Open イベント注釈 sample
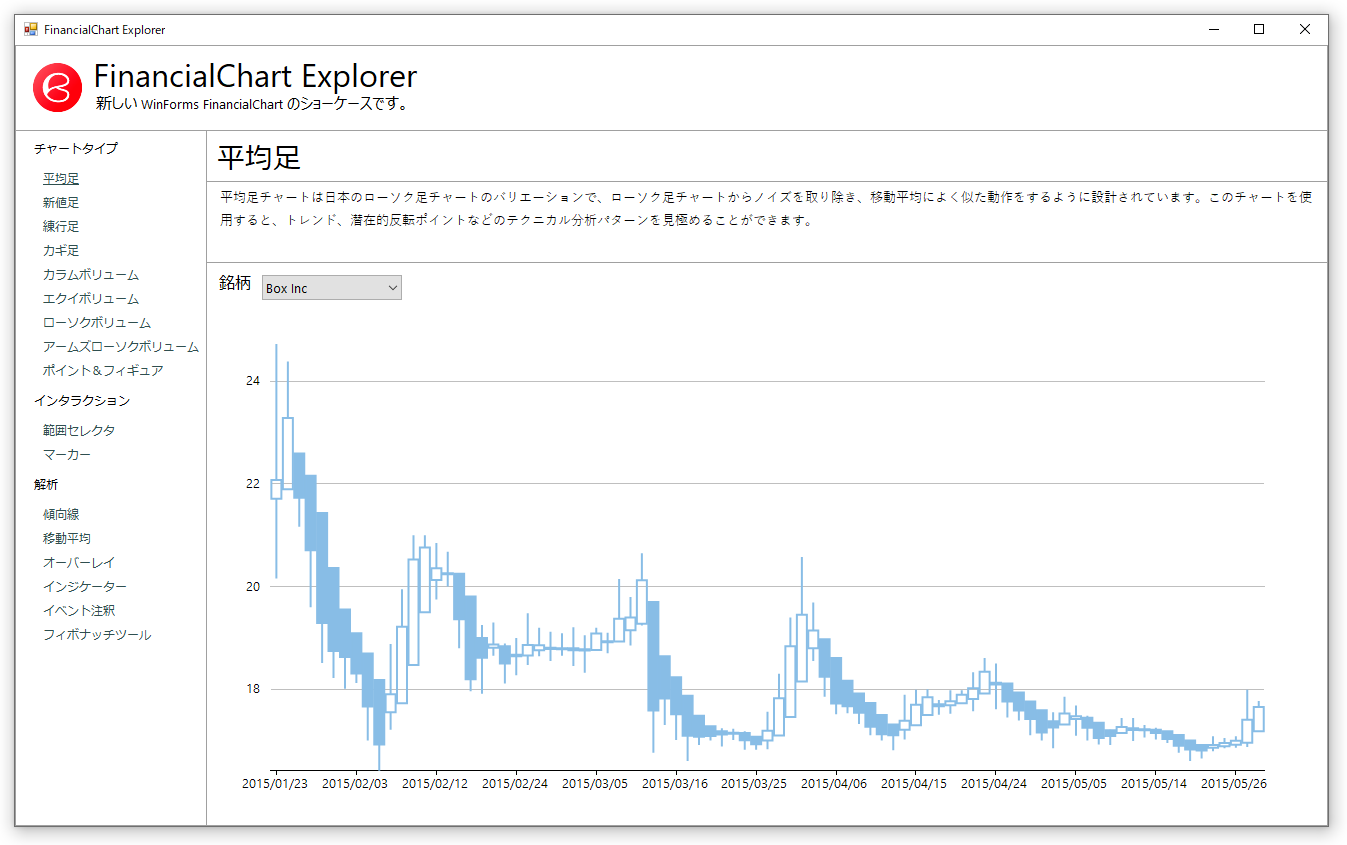The width and height of the screenshot is (1347, 845). pos(79,611)
